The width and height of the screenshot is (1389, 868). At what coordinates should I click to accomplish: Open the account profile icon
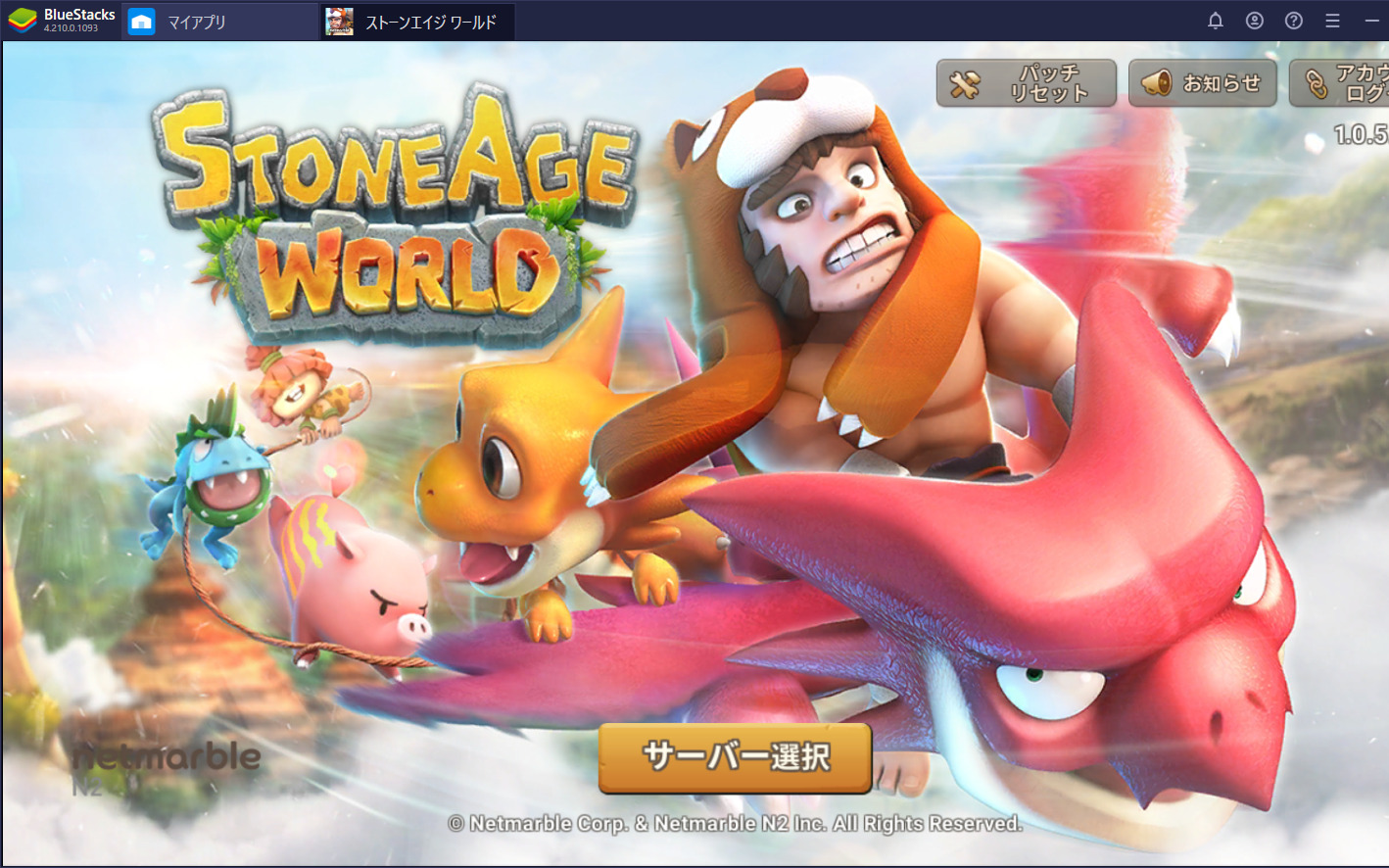pyautogui.click(x=1255, y=21)
